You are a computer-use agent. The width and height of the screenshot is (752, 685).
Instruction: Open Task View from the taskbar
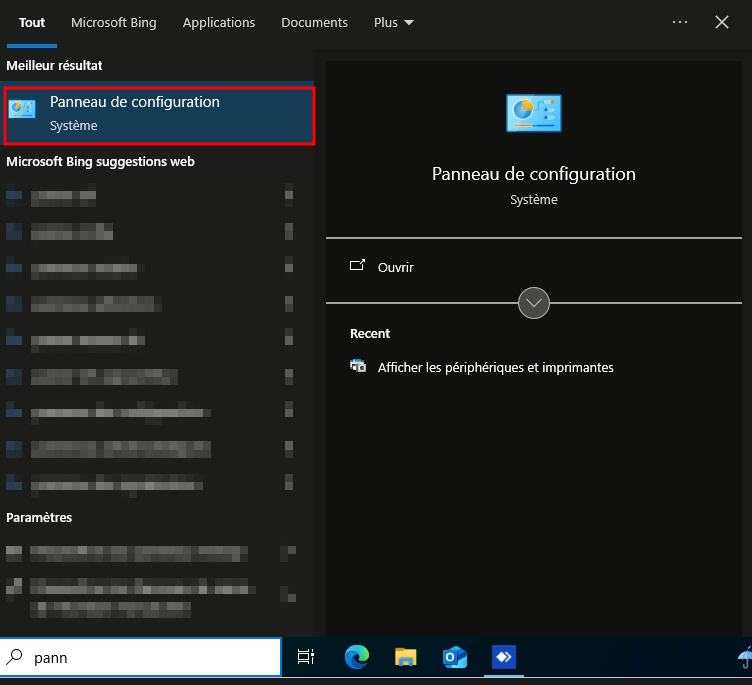click(x=306, y=657)
